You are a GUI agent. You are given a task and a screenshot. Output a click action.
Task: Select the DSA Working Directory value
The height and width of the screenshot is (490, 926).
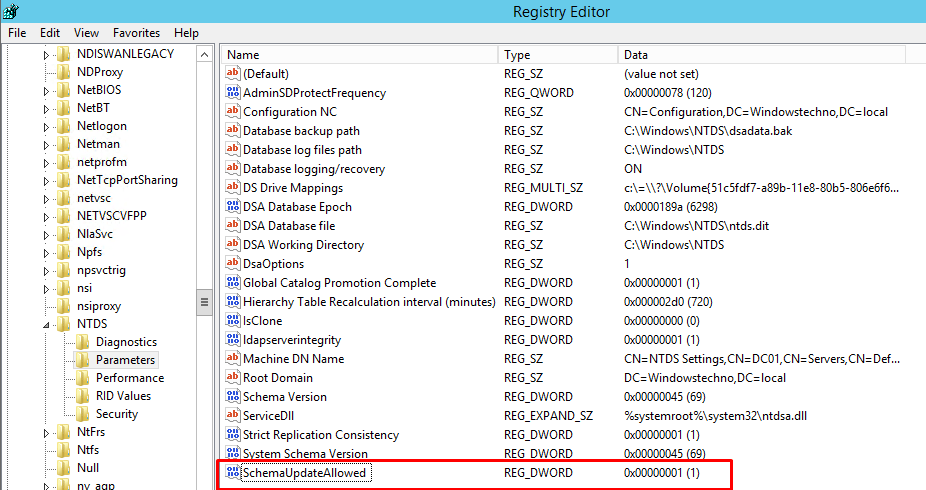tap(304, 244)
